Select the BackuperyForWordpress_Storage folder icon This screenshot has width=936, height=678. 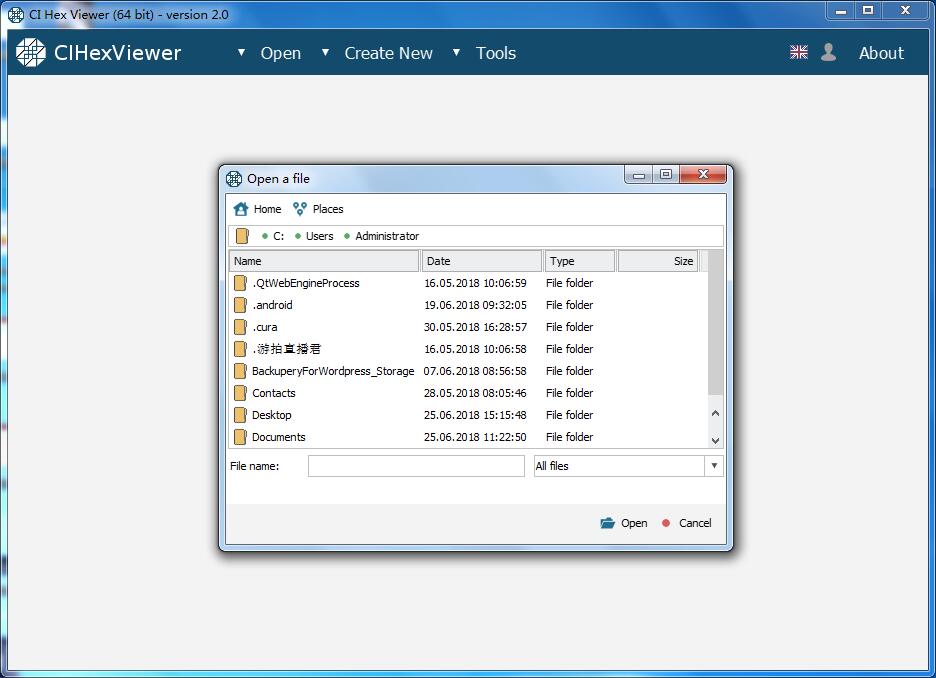coord(240,371)
